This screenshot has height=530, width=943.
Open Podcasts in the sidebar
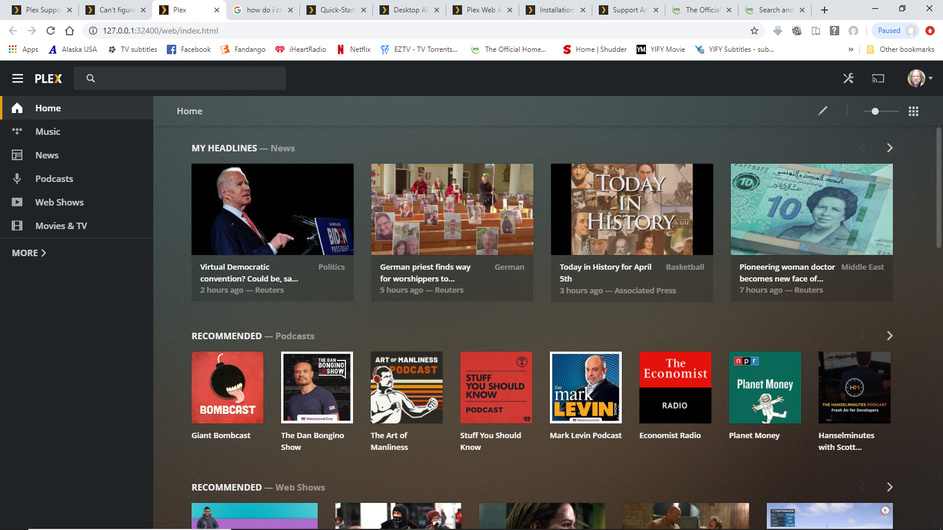click(76, 179)
